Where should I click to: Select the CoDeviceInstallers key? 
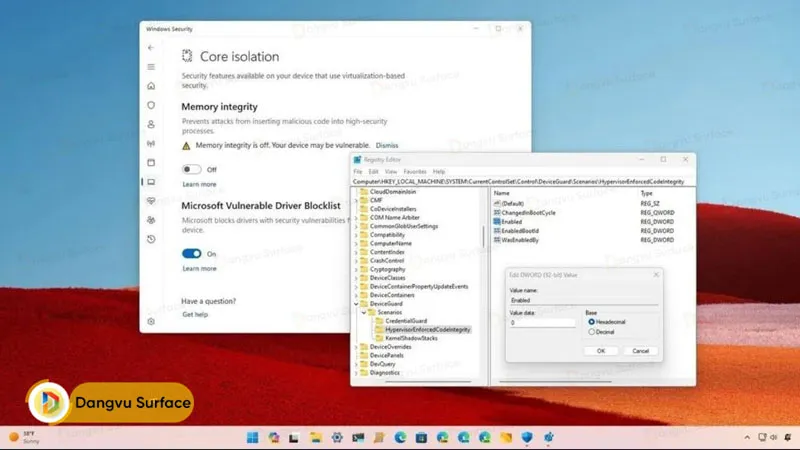[393, 209]
